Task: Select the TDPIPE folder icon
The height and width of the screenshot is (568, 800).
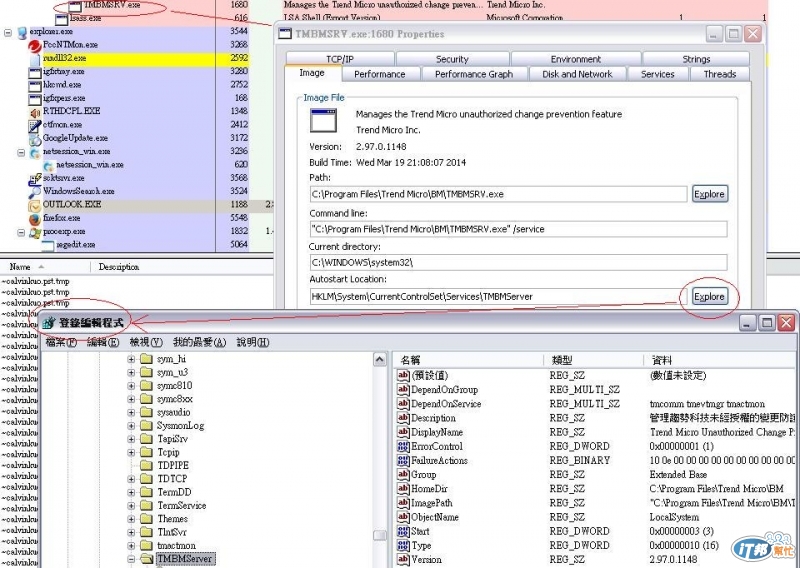Action: (x=146, y=465)
